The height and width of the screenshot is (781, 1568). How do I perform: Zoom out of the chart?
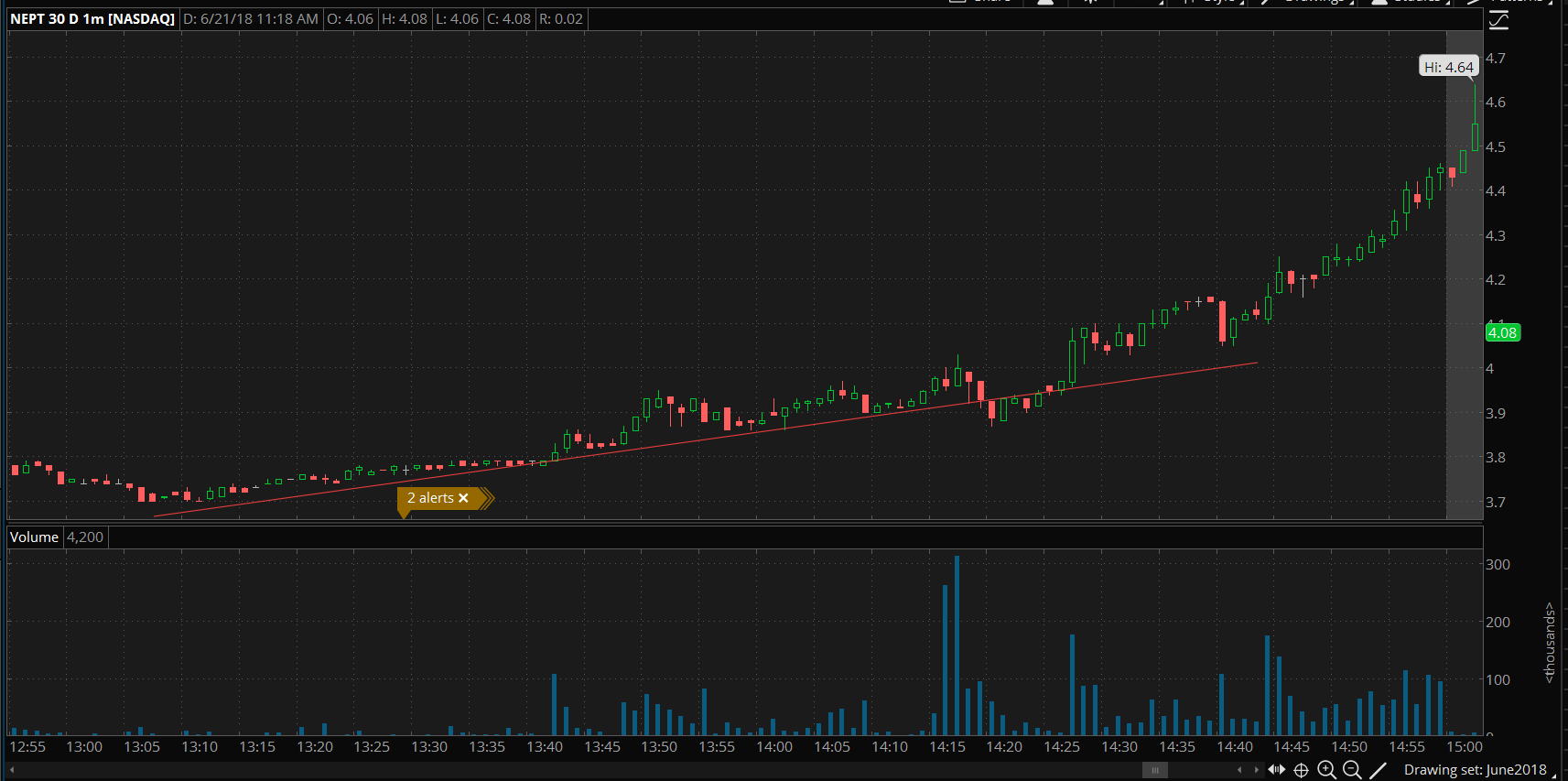(1352, 770)
